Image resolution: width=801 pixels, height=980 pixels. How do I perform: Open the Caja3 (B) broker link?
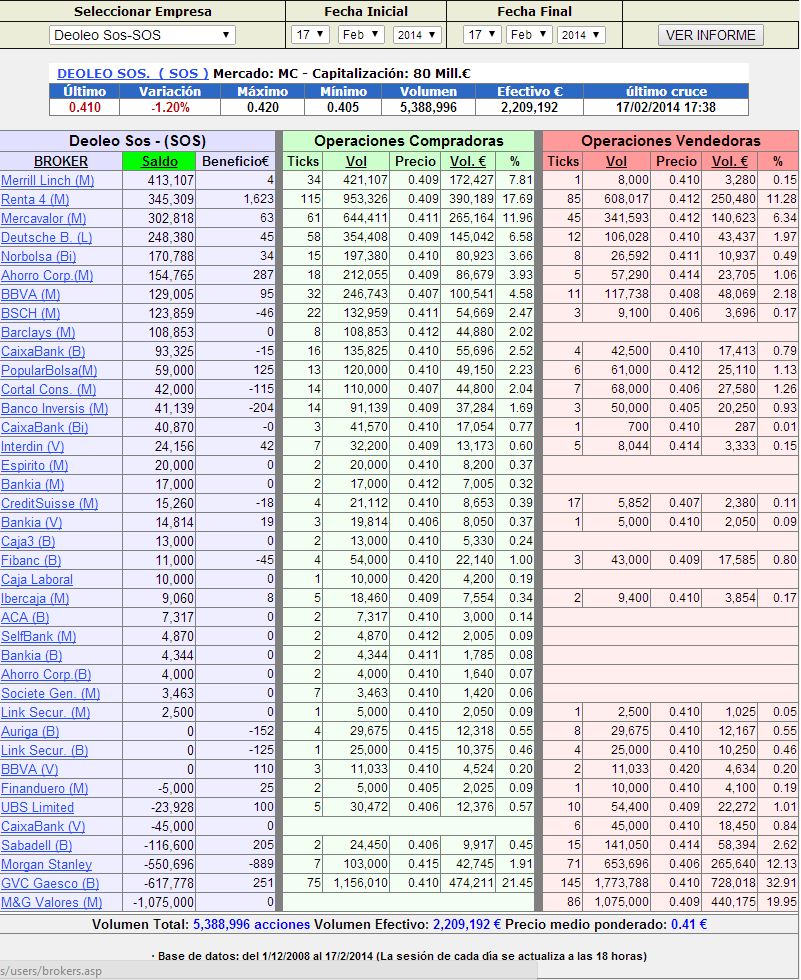point(27,541)
